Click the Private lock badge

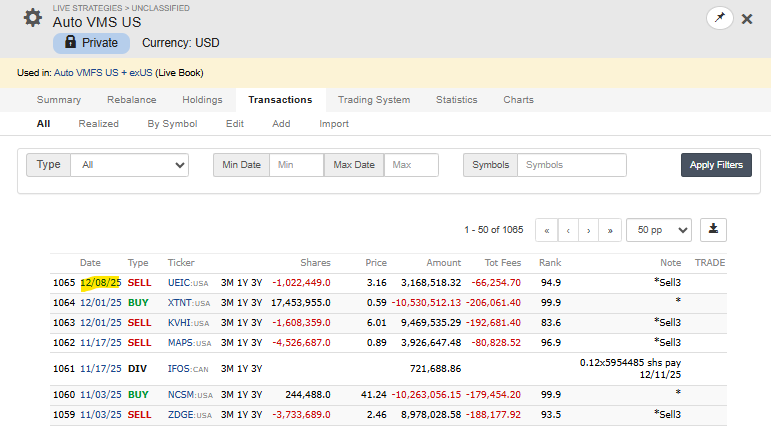coord(91,43)
